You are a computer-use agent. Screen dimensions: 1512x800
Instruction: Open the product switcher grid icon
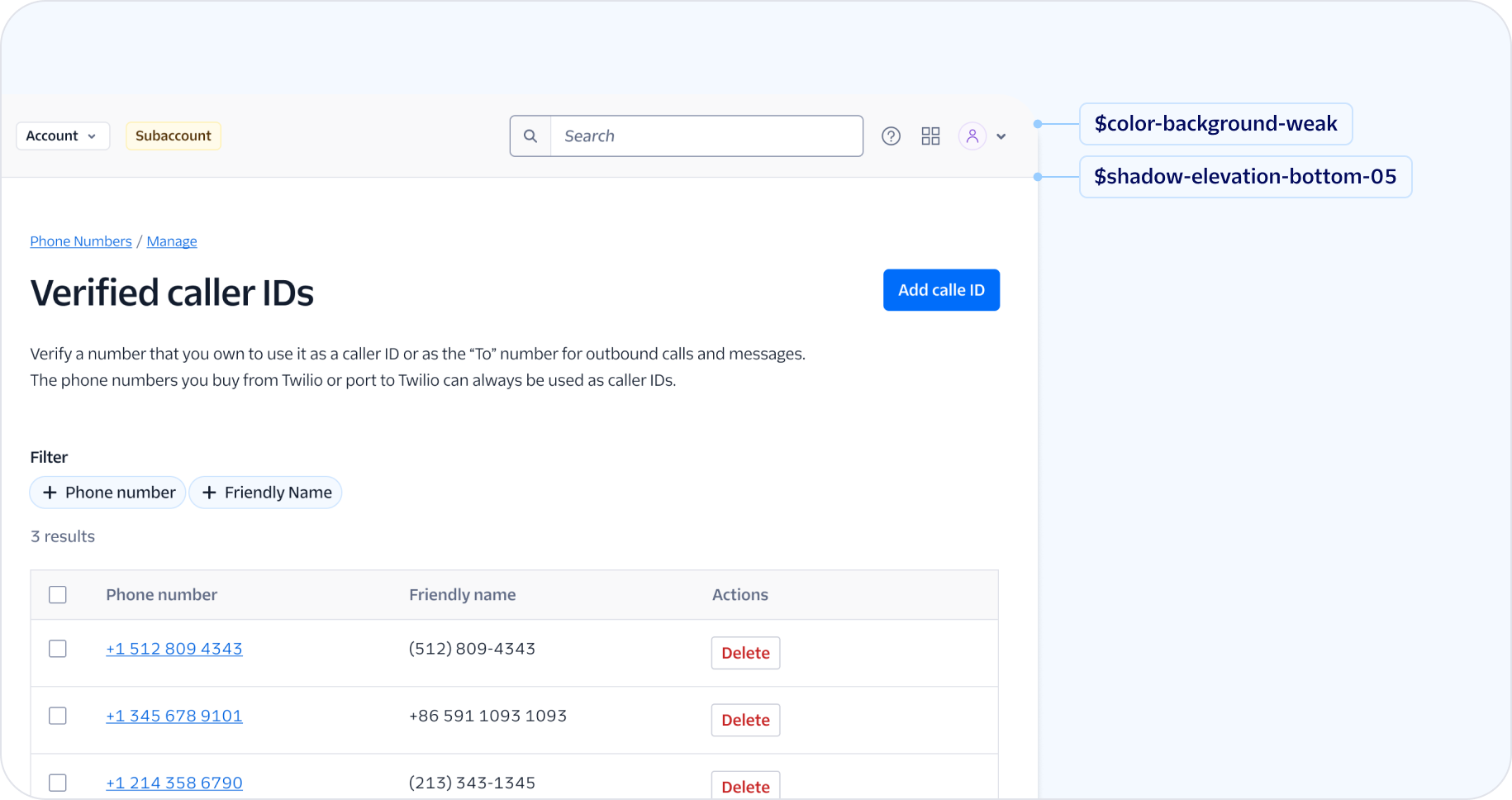click(x=931, y=136)
